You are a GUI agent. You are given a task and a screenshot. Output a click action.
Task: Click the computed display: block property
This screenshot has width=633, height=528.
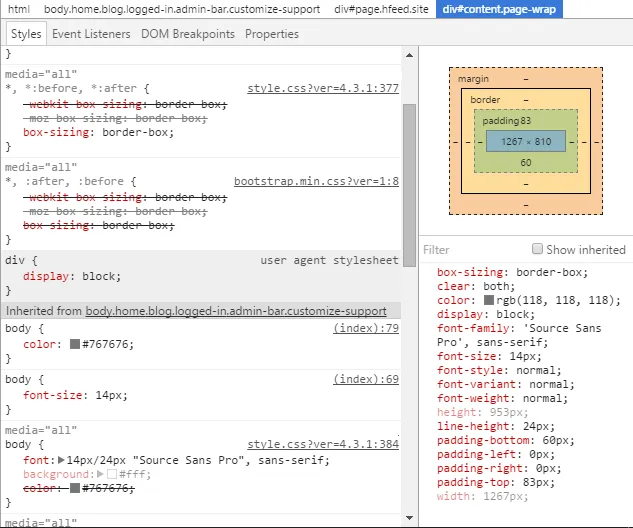[x=486, y=314]
